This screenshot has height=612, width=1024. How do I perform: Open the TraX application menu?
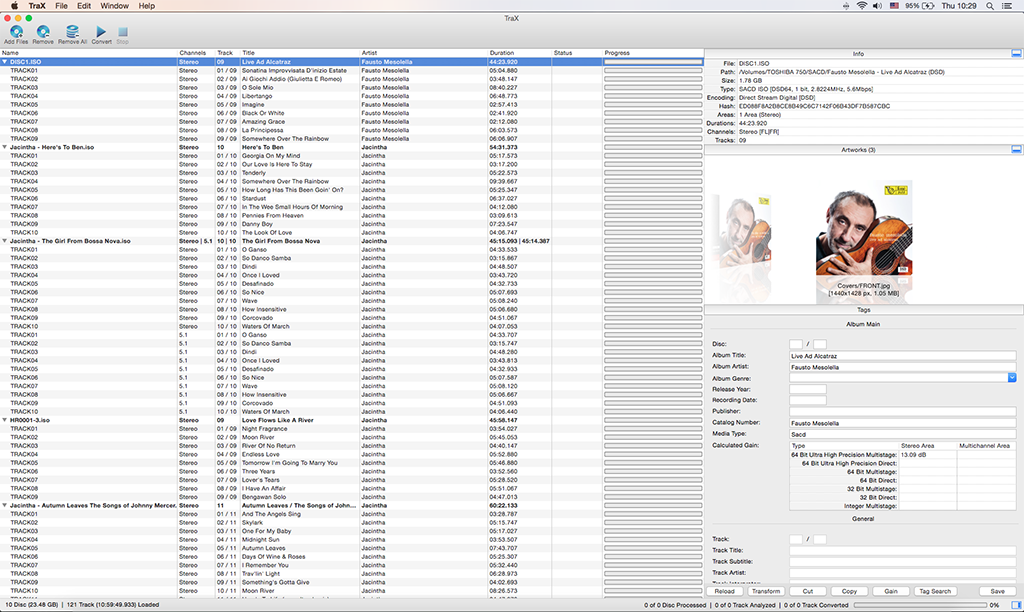(37, 6)
